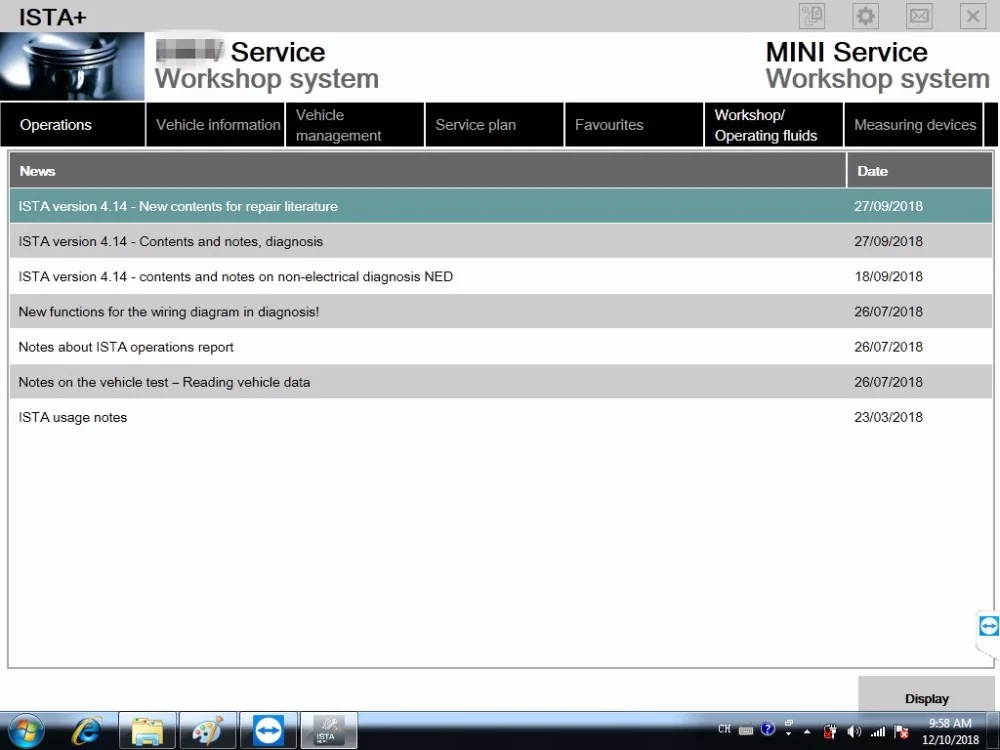The image size is (1000, 750).
Task: Open the operations list icon in ISTA+ title bar
Action: [x=812, y=16]
